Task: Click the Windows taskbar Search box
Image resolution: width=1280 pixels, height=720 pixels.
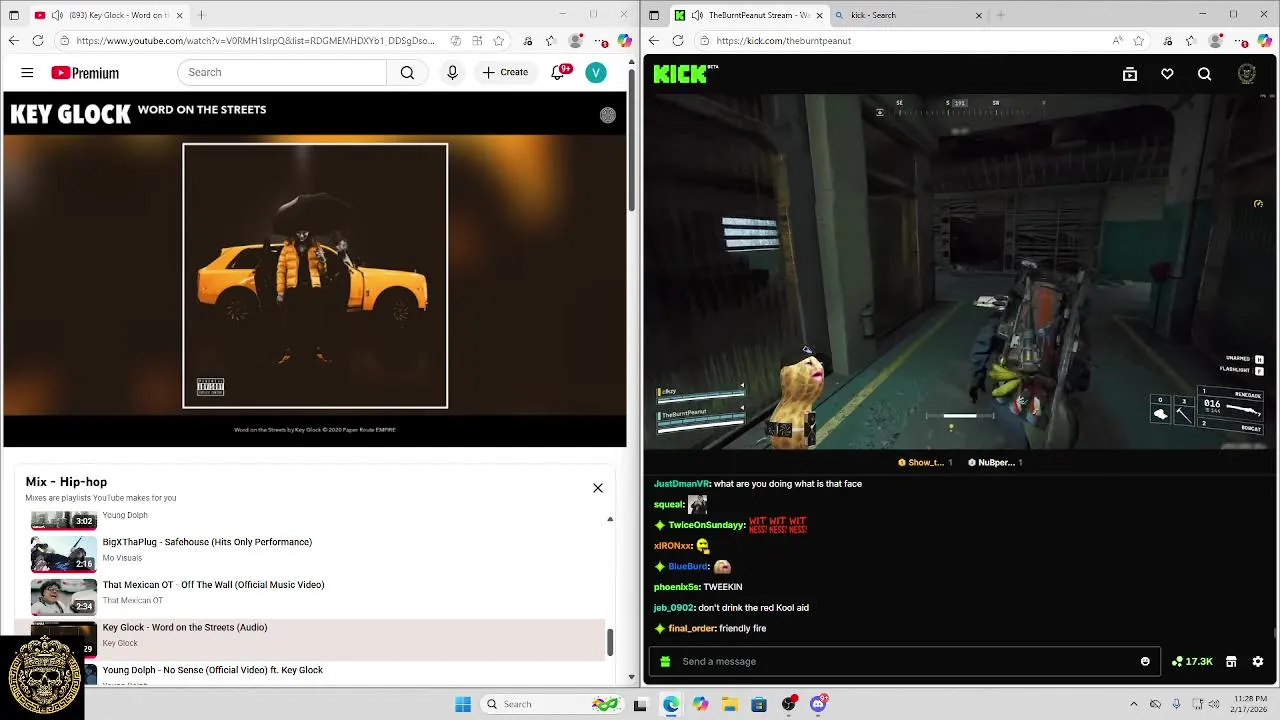Action: pyautogui.click(x=552, y=704)
